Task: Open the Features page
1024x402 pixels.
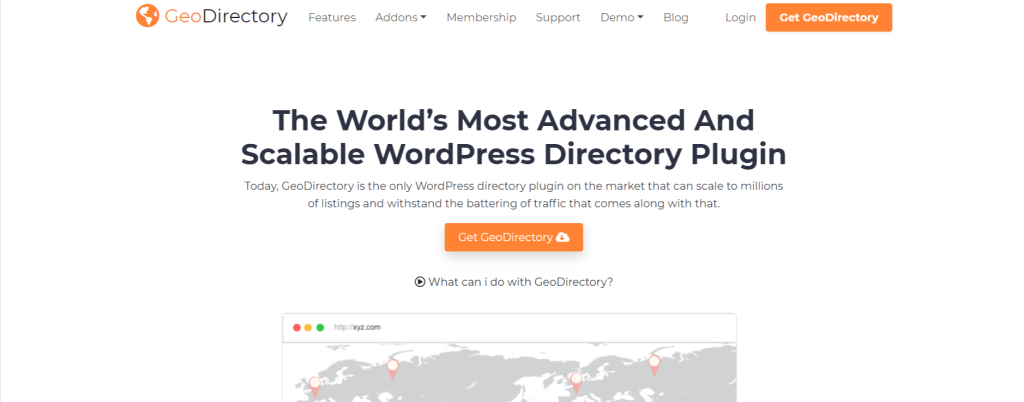Action: point(332,17)
